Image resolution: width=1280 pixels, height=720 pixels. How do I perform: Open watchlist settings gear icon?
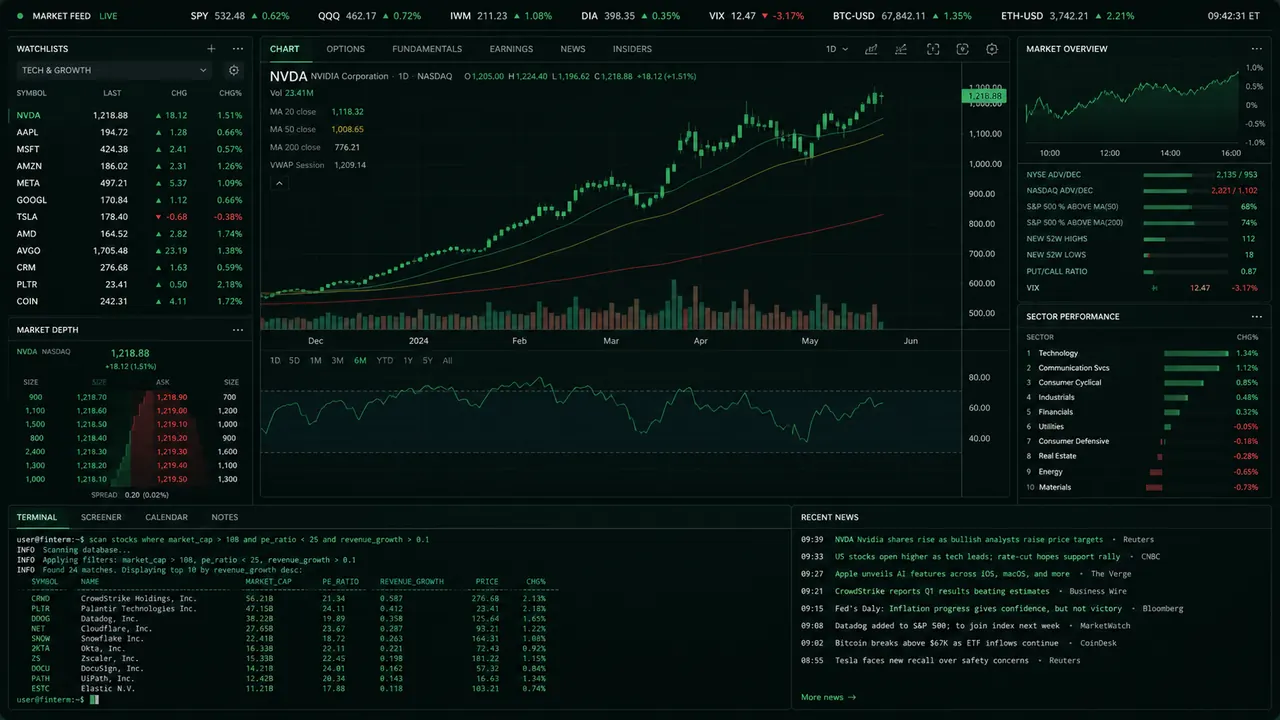coord(234,70)
